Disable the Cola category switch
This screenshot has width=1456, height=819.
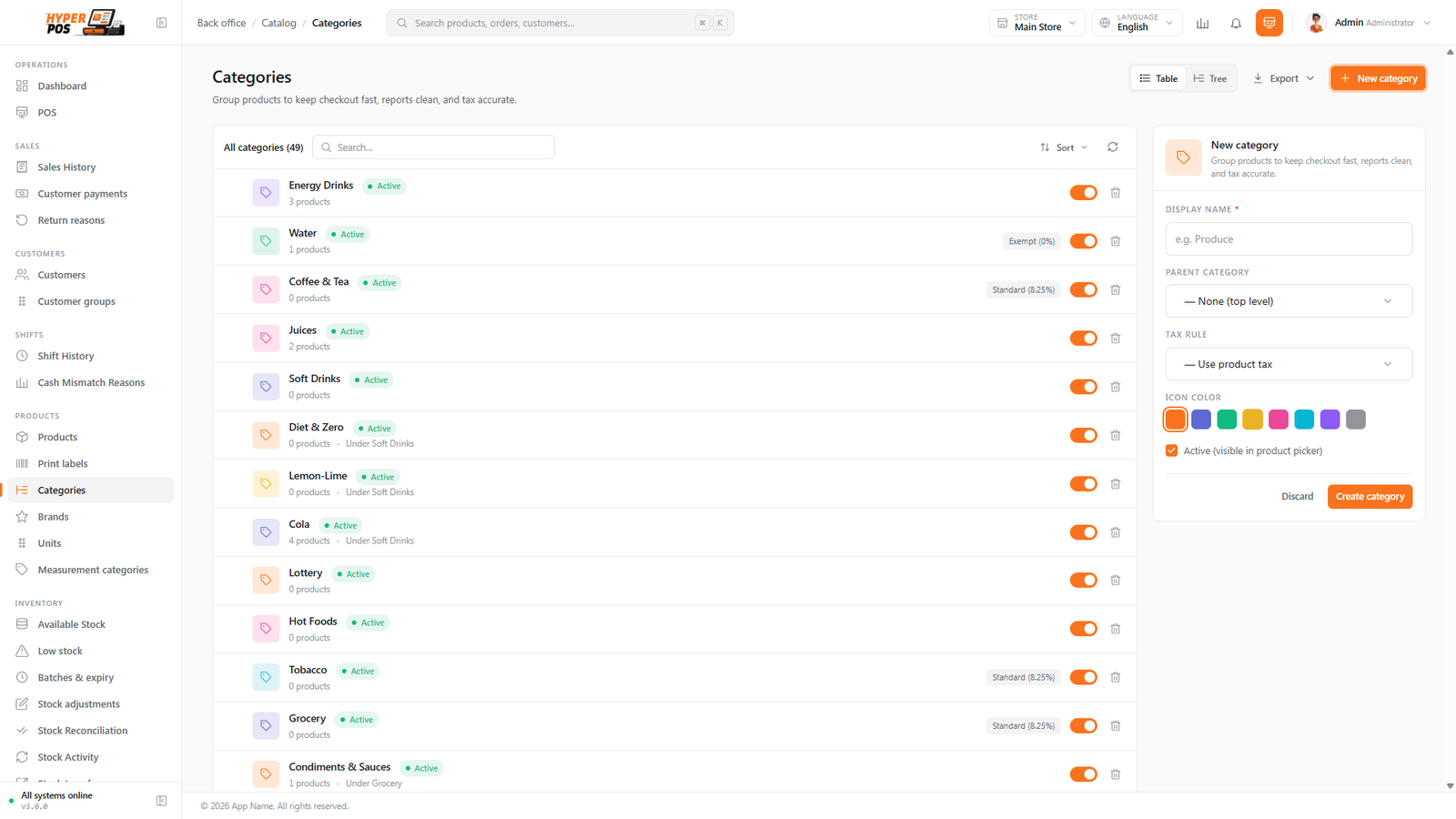pos(1083,532)
